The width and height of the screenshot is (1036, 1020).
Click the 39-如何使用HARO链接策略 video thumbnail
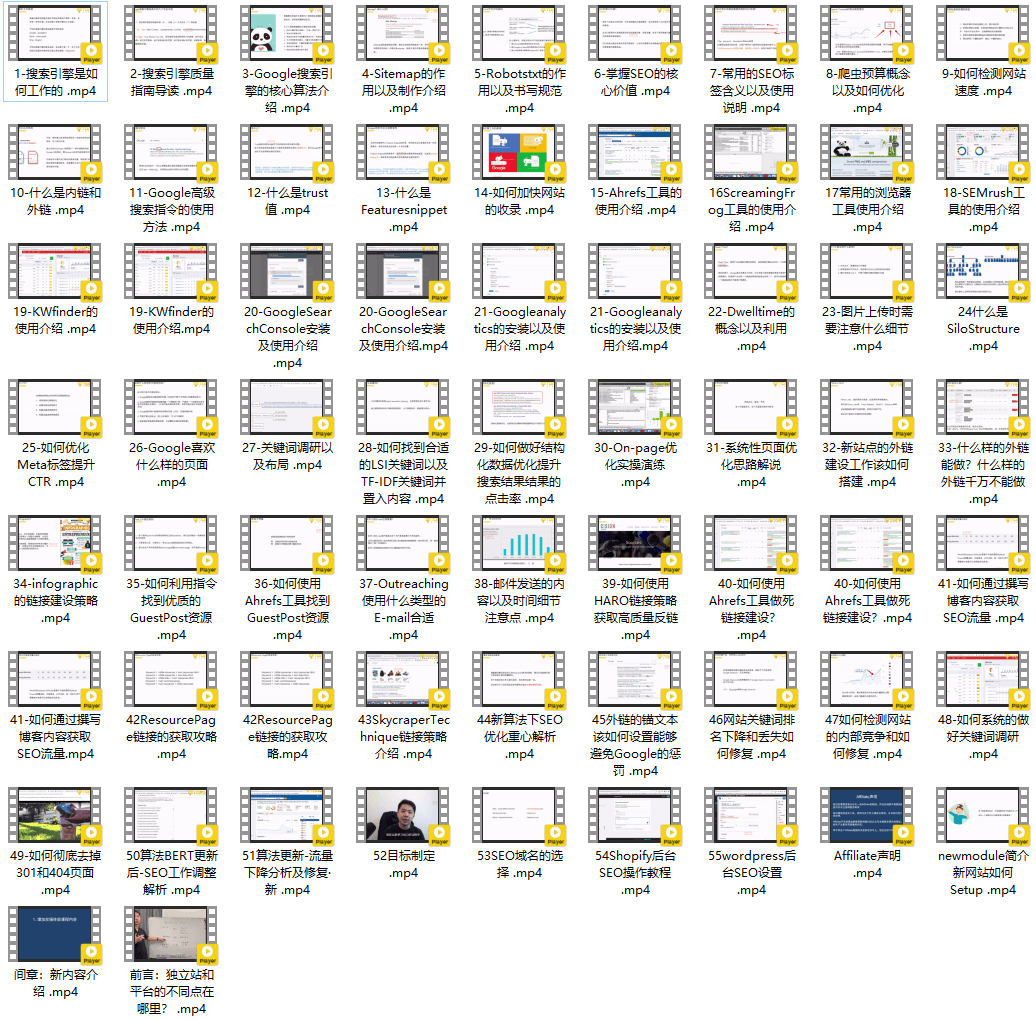[x=635, y=543]
